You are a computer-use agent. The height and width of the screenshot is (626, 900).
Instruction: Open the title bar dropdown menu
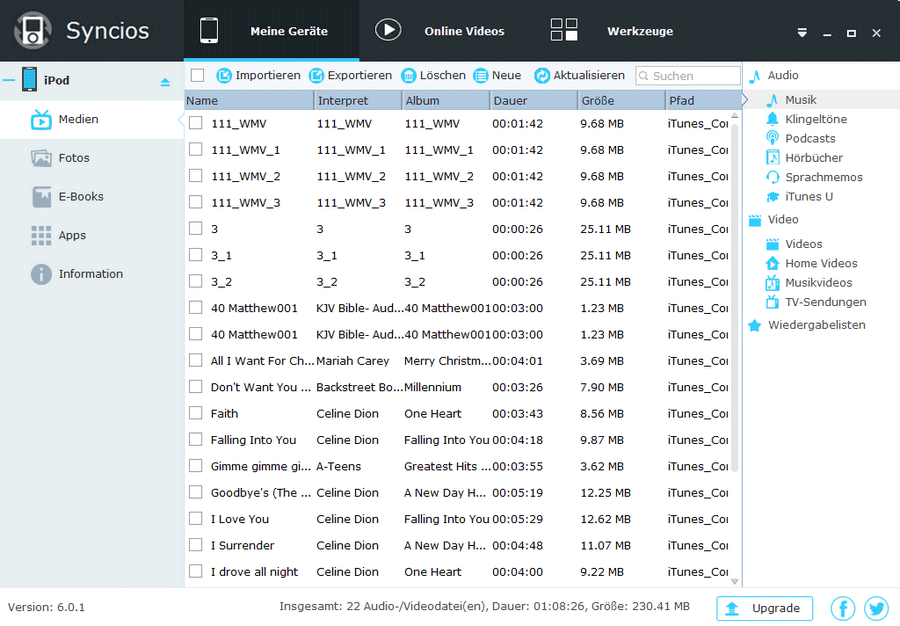click(x=802, y=33)
